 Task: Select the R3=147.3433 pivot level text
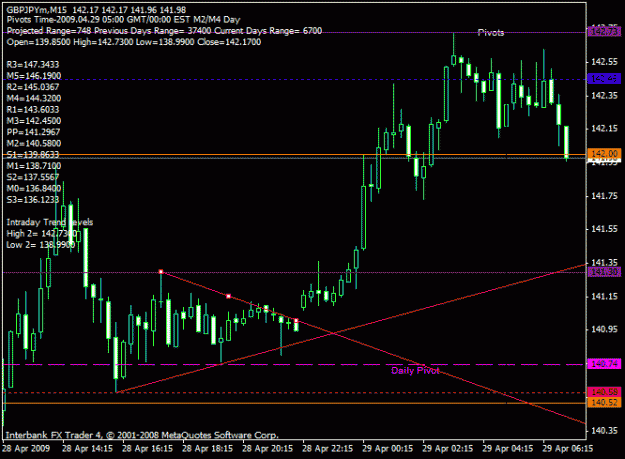click(x=33, y=65)
